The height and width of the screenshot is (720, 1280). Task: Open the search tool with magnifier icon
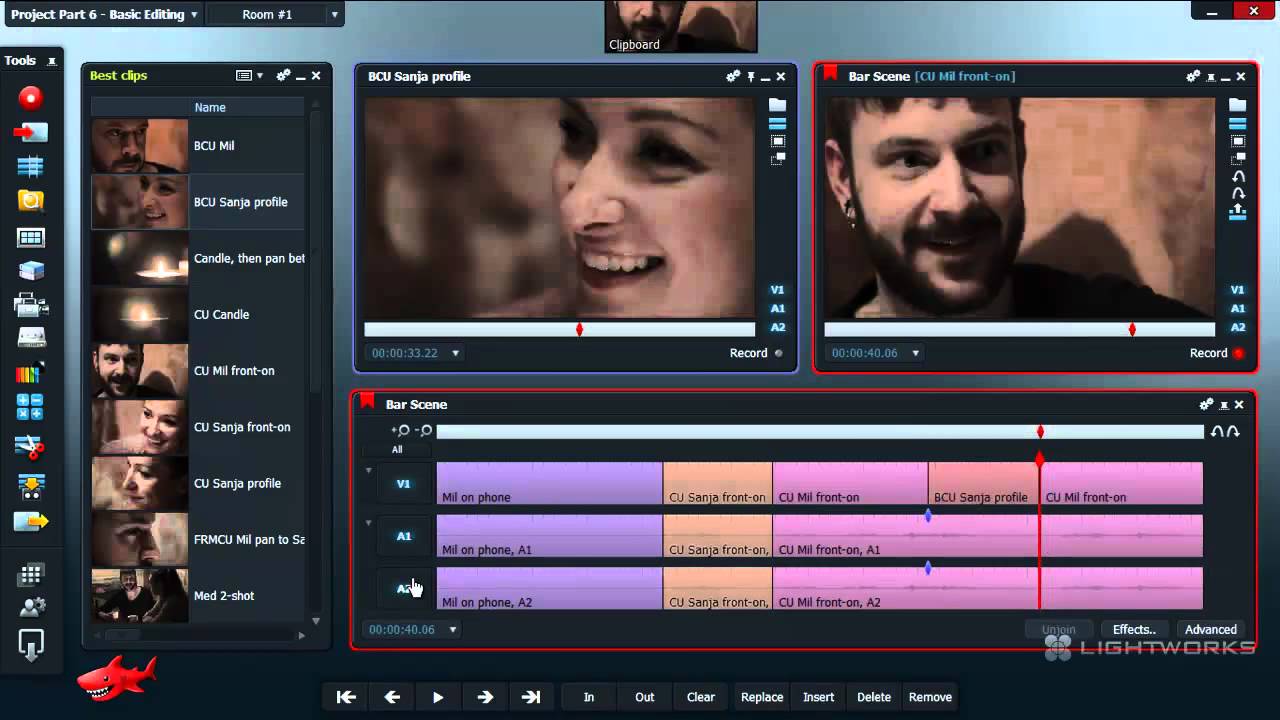click(x=31, y=201)
